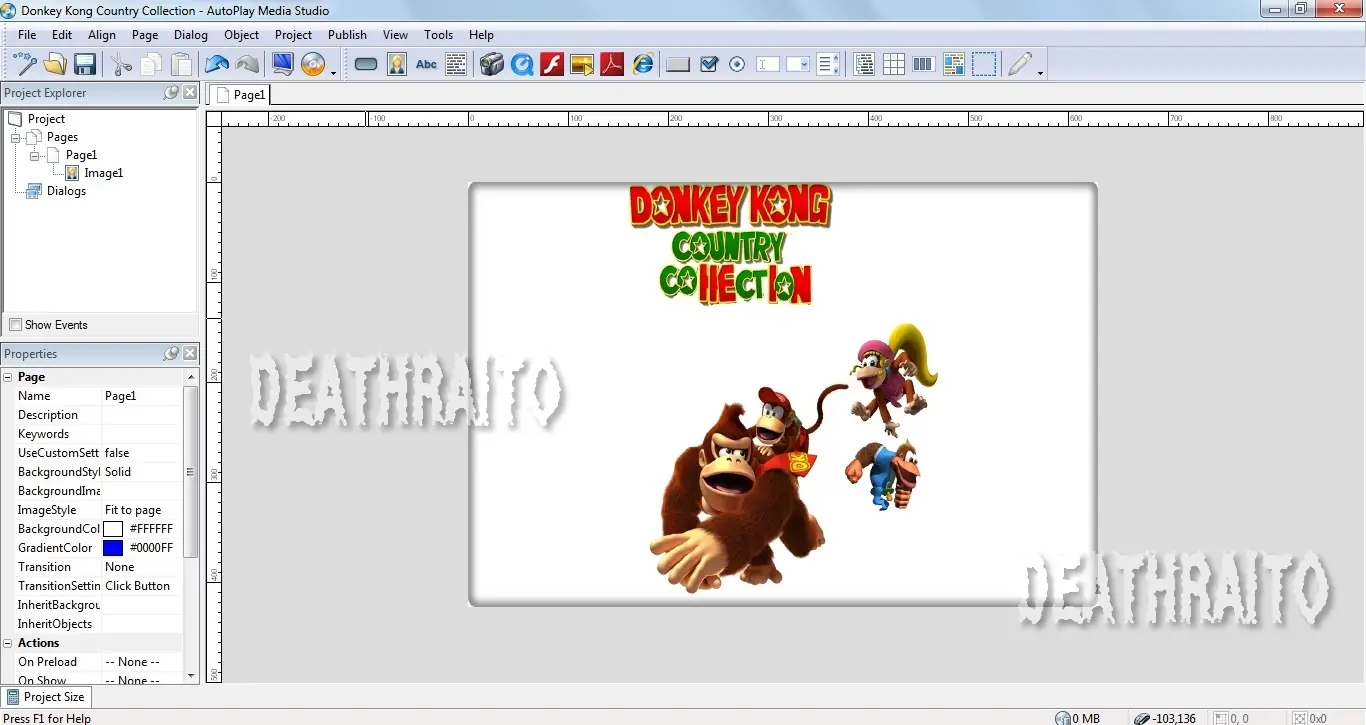Insert an xButton object
The image size is (1366, 725).
pos(678,65)
